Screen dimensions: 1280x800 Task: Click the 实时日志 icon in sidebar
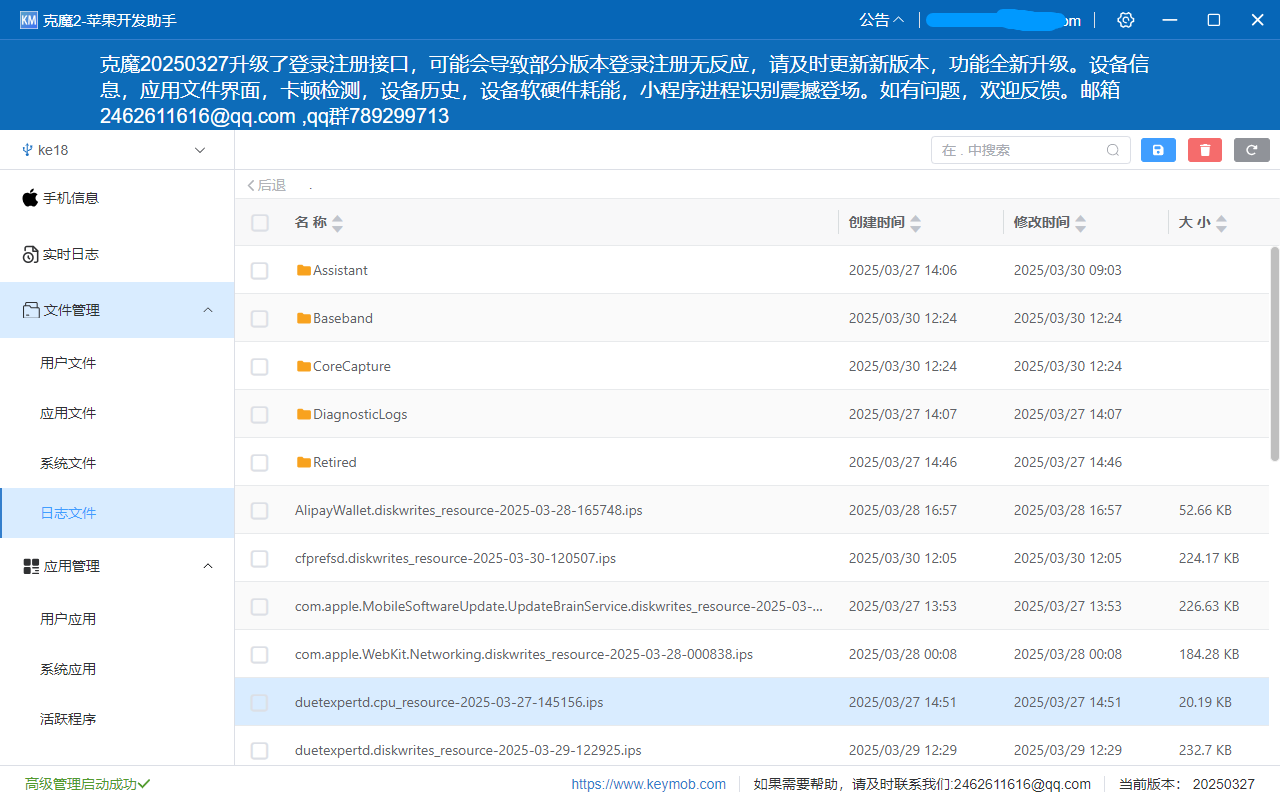(30, 254)
